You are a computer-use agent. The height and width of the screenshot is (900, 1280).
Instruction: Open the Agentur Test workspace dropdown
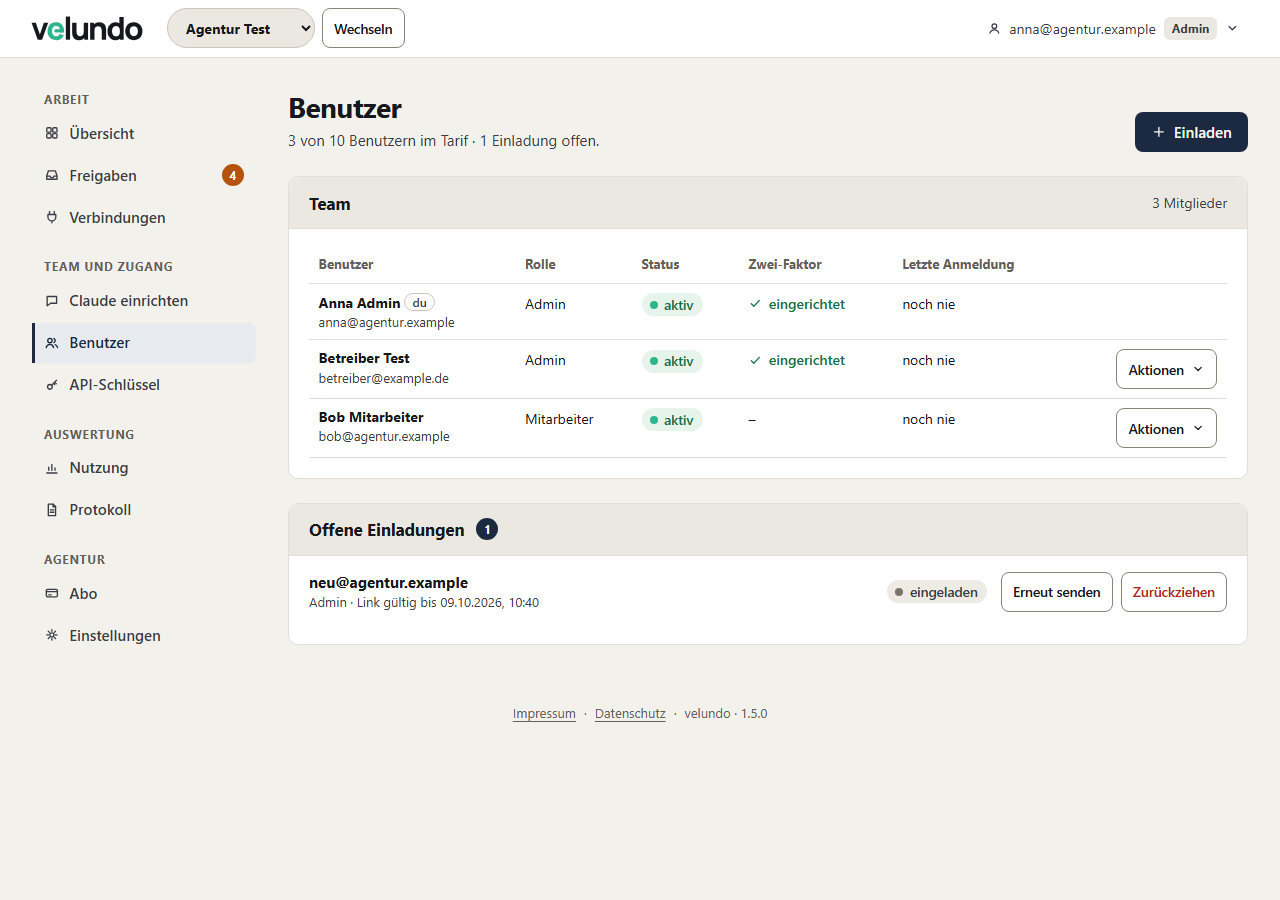pos(241,28)
